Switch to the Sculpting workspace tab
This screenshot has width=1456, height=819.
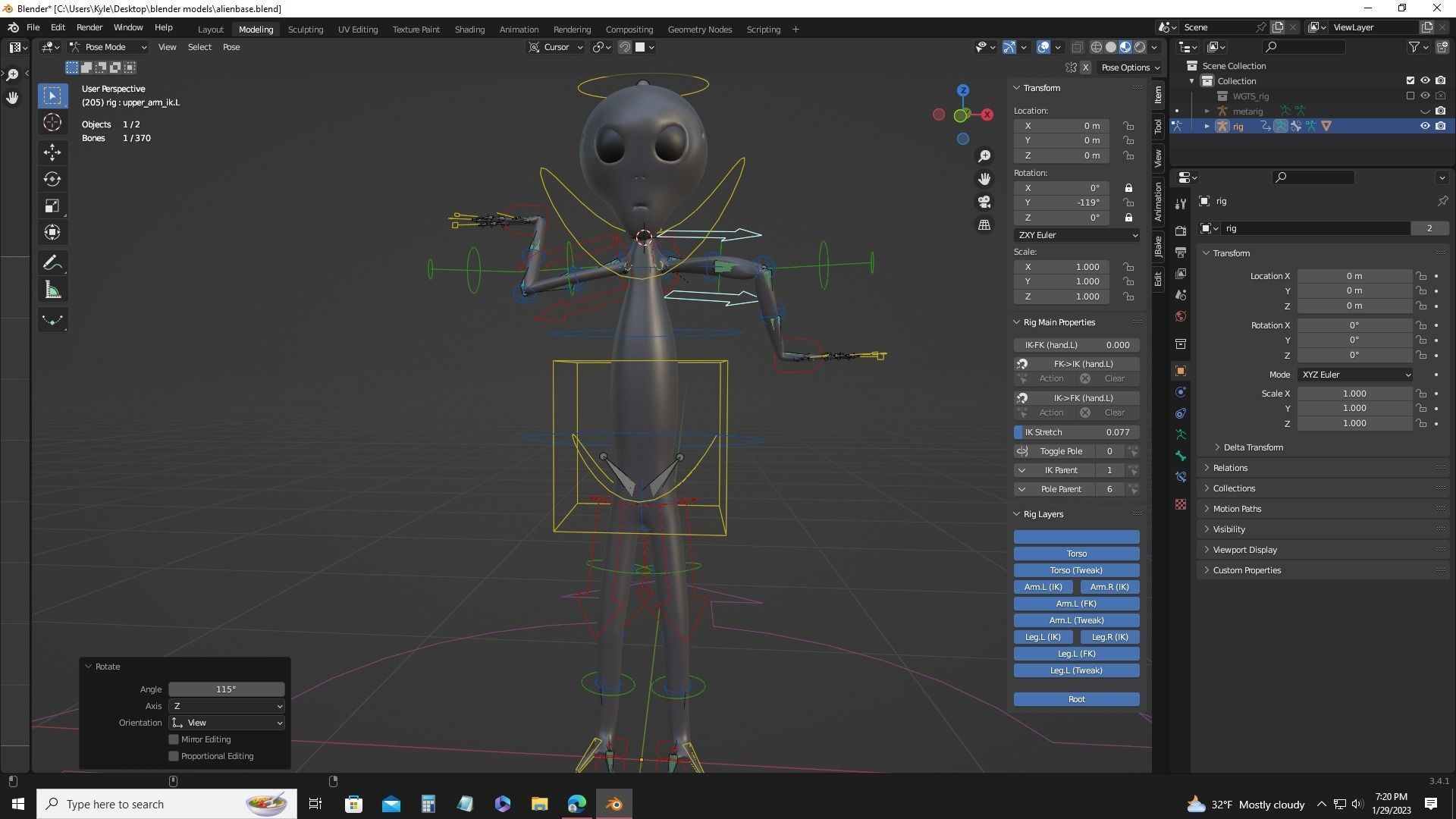click(x=305, y=30)
